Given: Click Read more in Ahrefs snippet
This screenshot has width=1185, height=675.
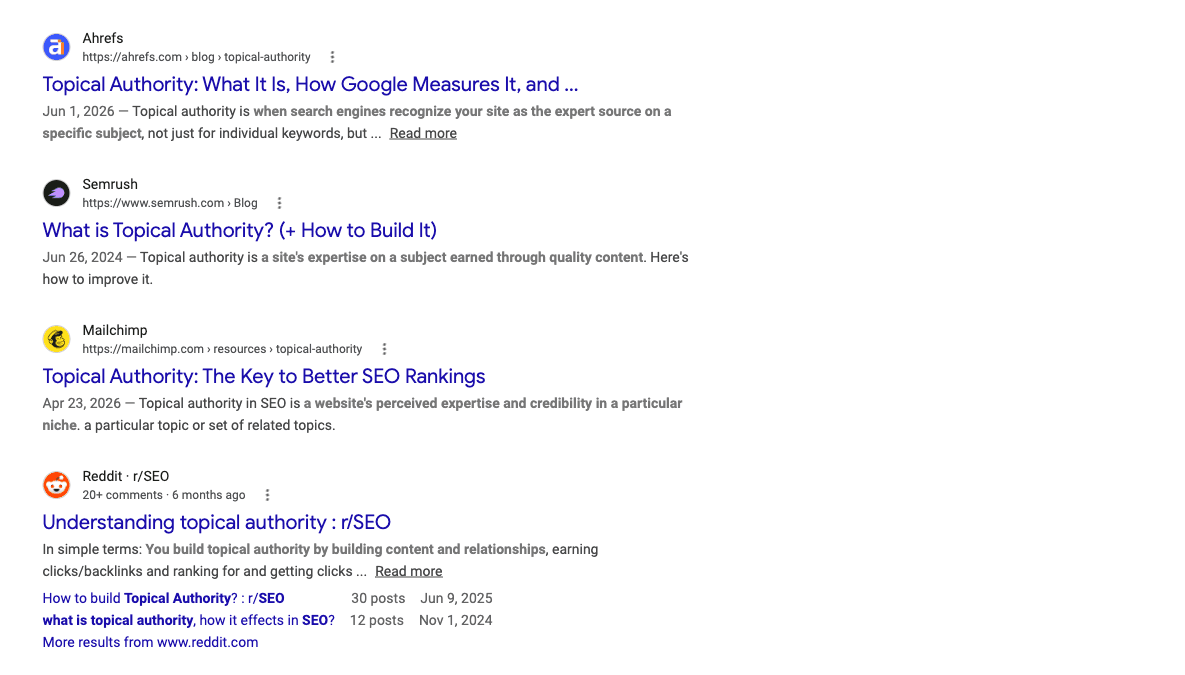Looking at the screenshot, I should (x=423, y=133).
